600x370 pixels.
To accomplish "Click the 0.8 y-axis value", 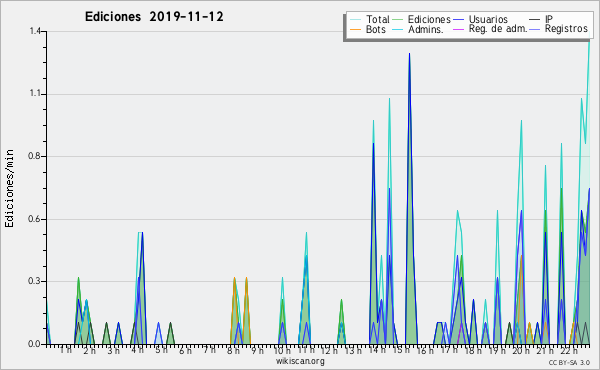I will [x=34, y=156].
